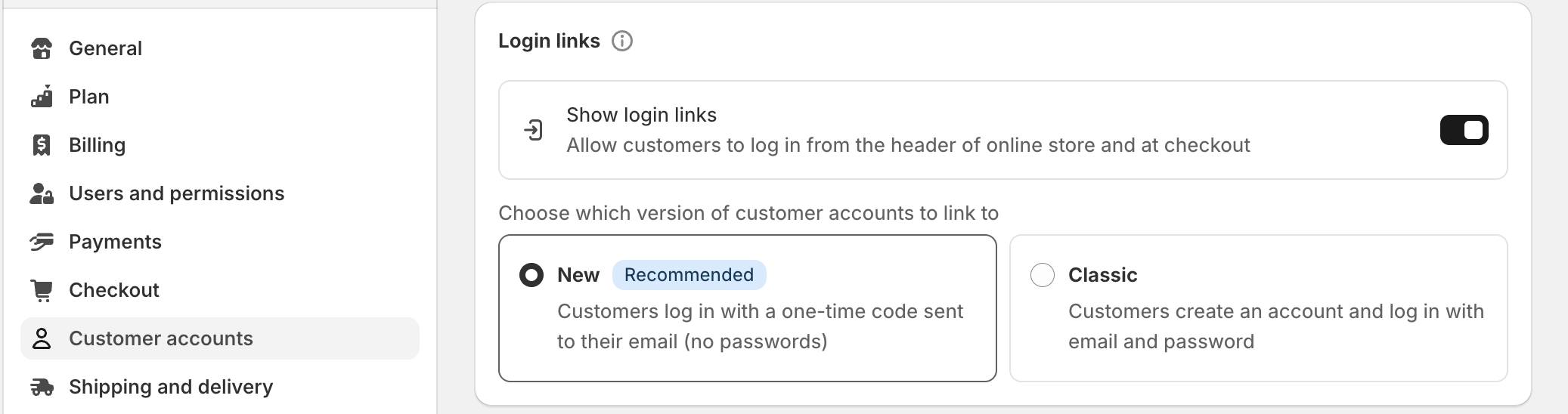This screenshot has height=414, width=1568.
Task: Click the Plan icon in sidebar
Action: [42, 97]
